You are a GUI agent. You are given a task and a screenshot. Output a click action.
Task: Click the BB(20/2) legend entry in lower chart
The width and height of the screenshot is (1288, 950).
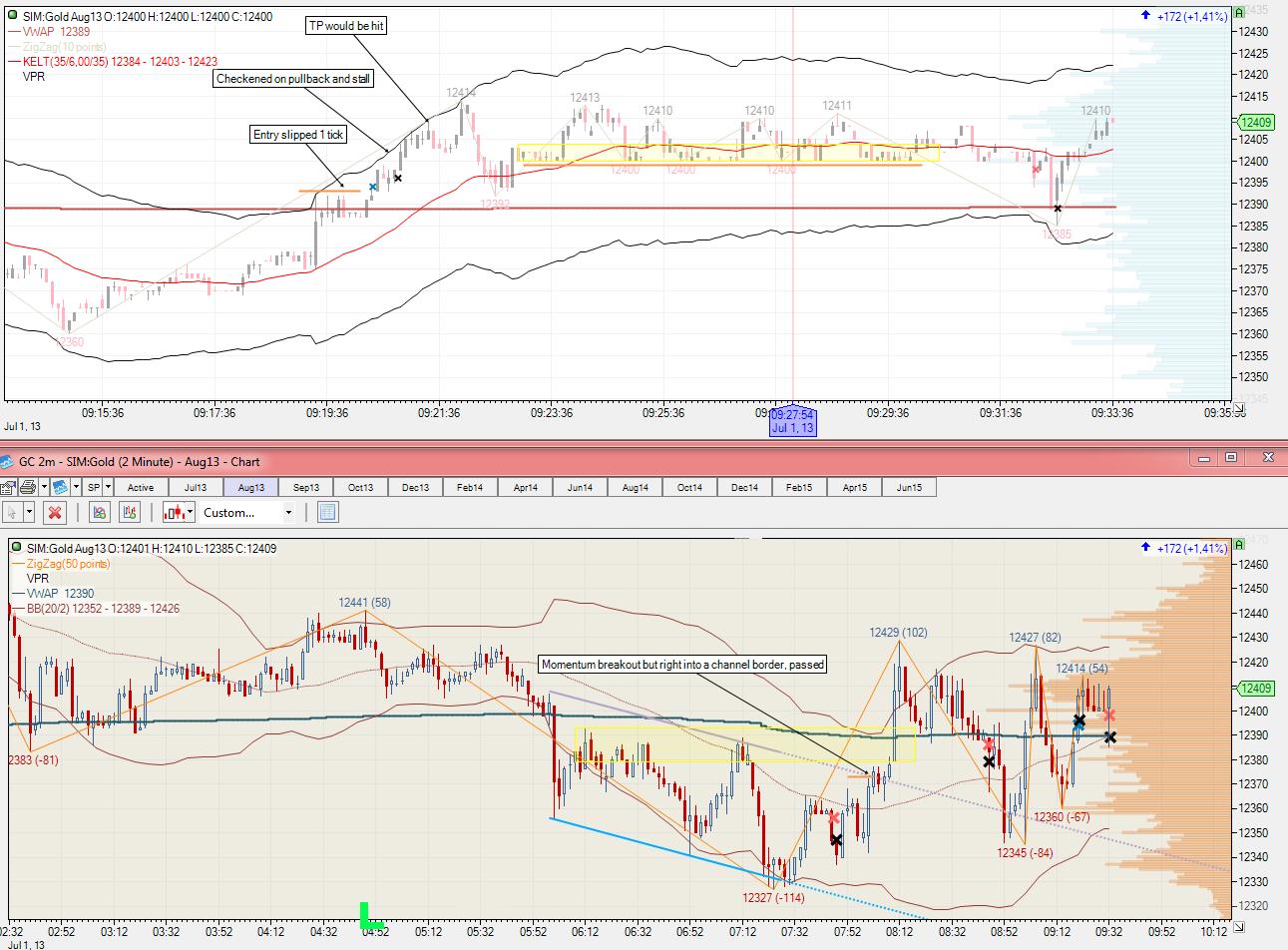click(x=96, y=609)
